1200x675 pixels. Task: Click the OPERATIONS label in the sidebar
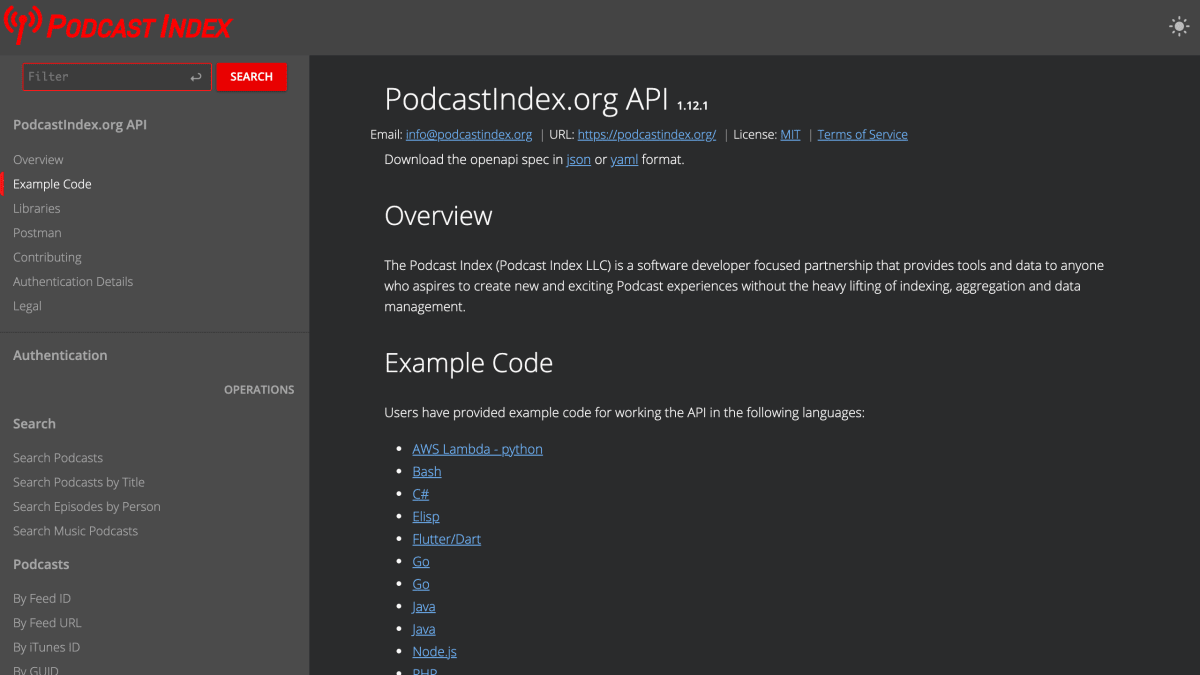[x=259, y=390]
